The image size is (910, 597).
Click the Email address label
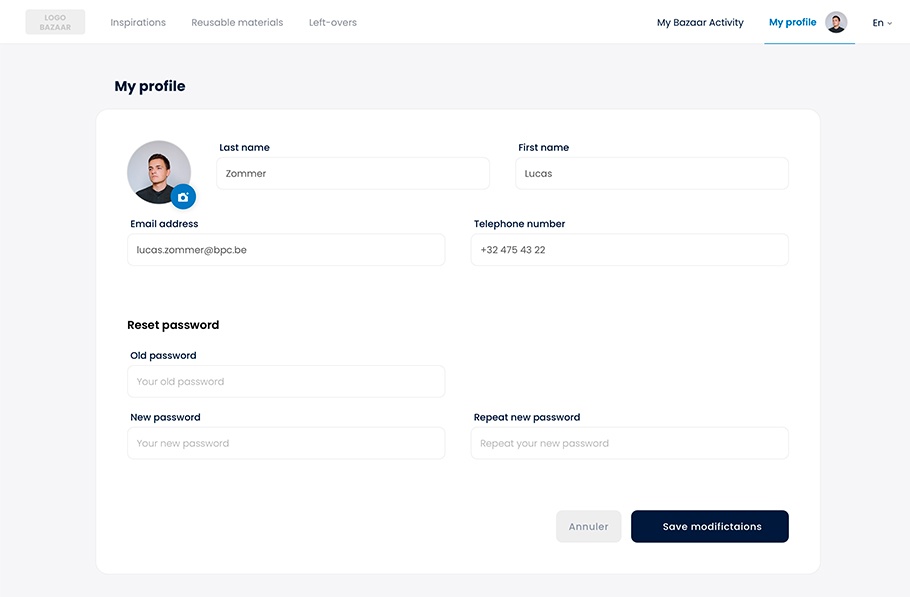(164, 224)
